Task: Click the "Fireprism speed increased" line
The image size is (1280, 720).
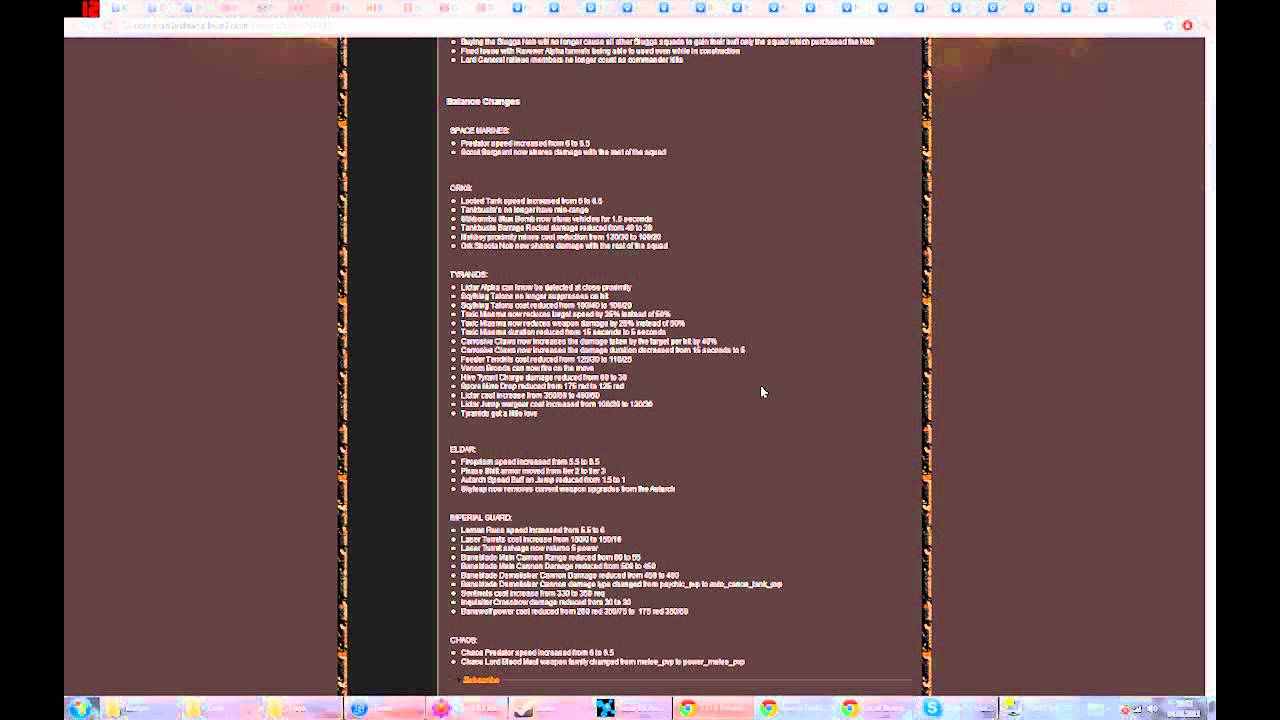Action: click(530, 462)
